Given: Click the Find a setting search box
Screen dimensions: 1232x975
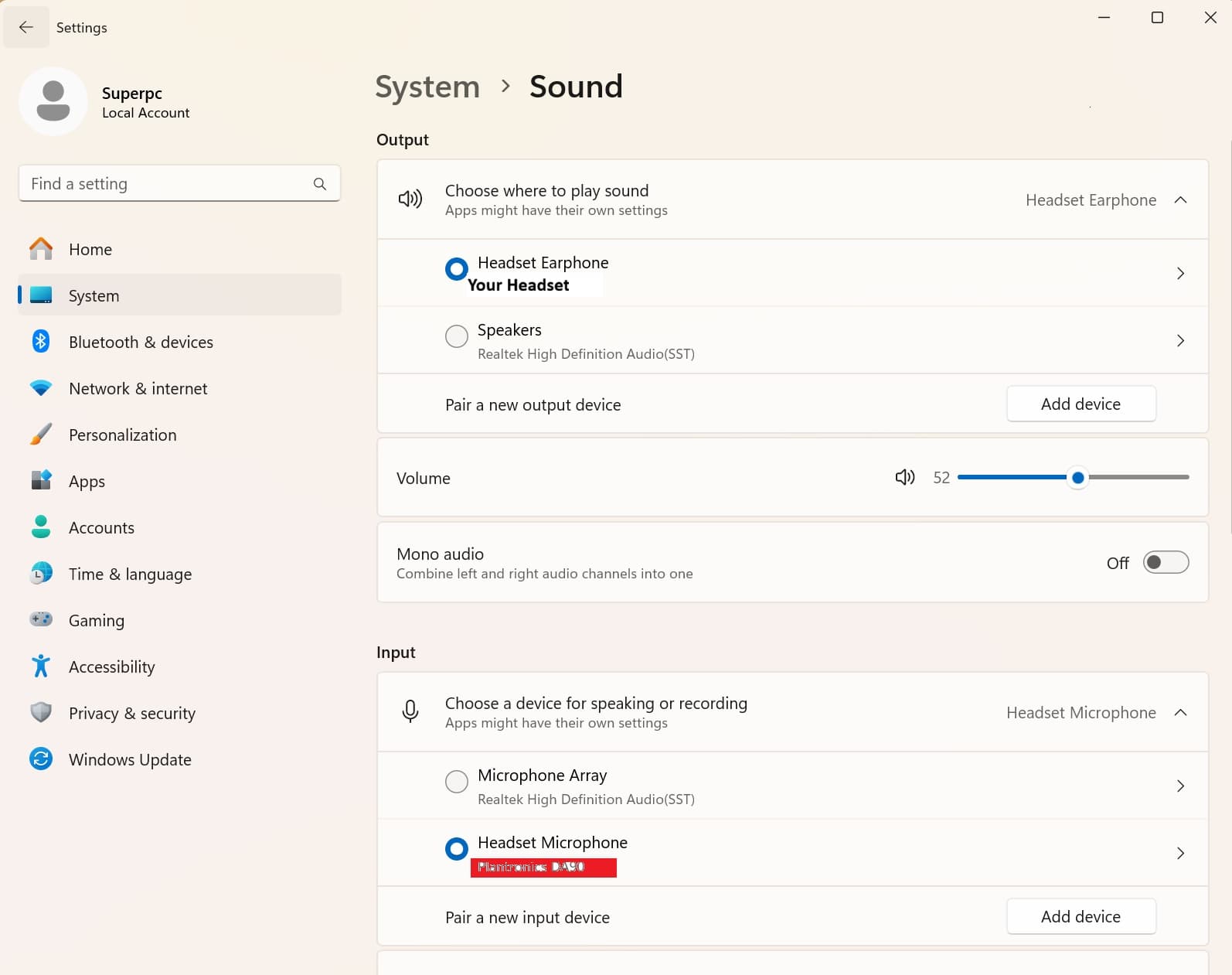Looking at the screenshot, I should click(x=166, y=184).
